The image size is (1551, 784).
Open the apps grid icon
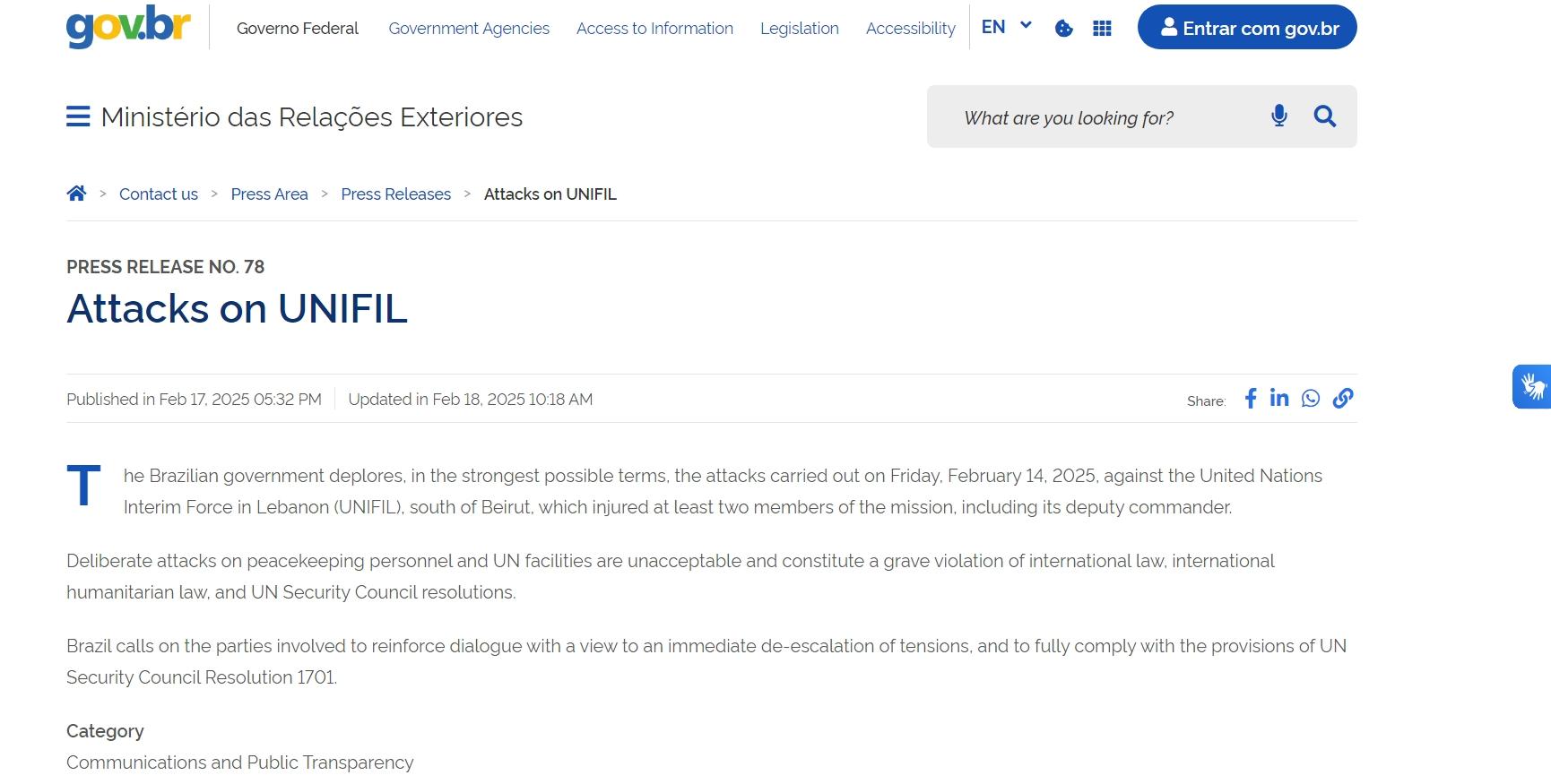1102,29
